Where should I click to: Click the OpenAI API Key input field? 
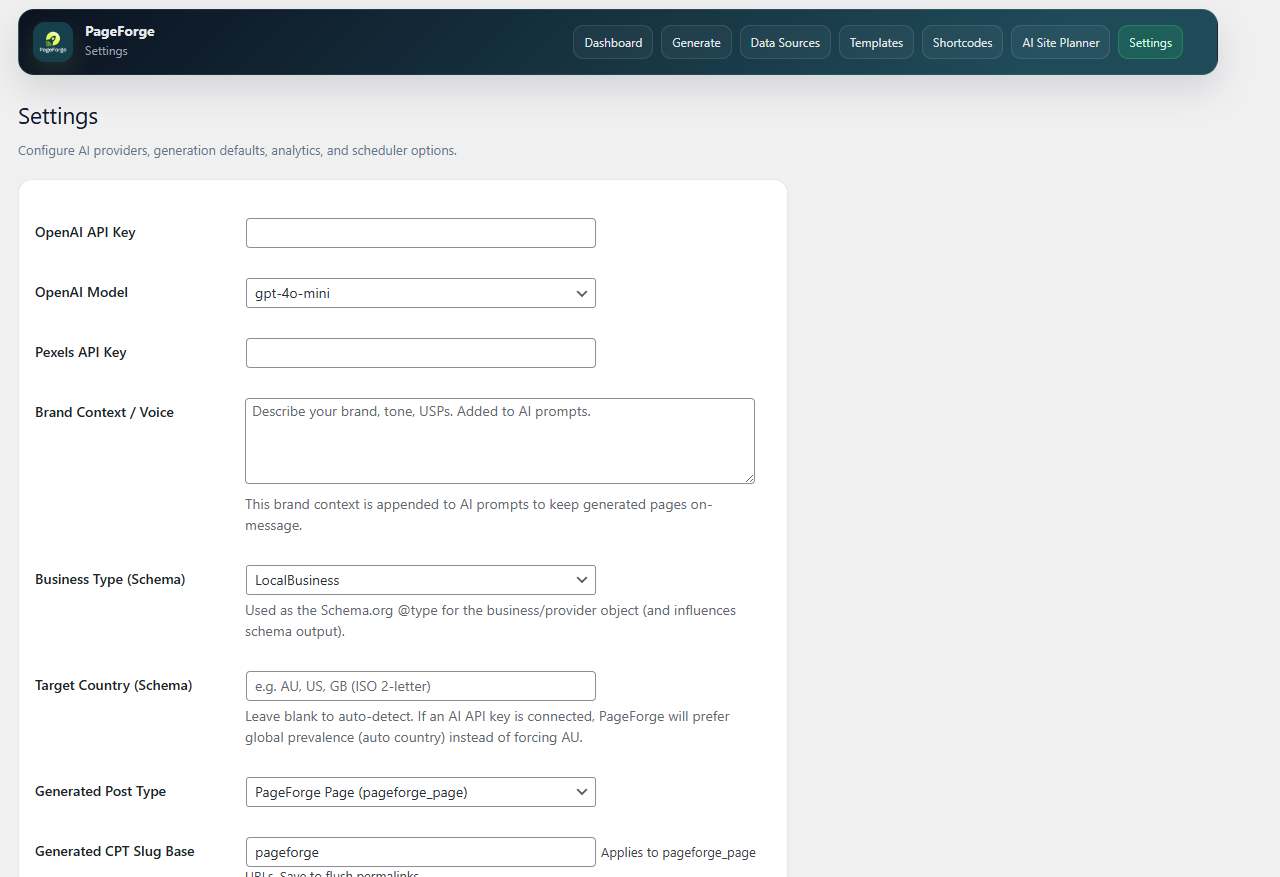(420, 232)
